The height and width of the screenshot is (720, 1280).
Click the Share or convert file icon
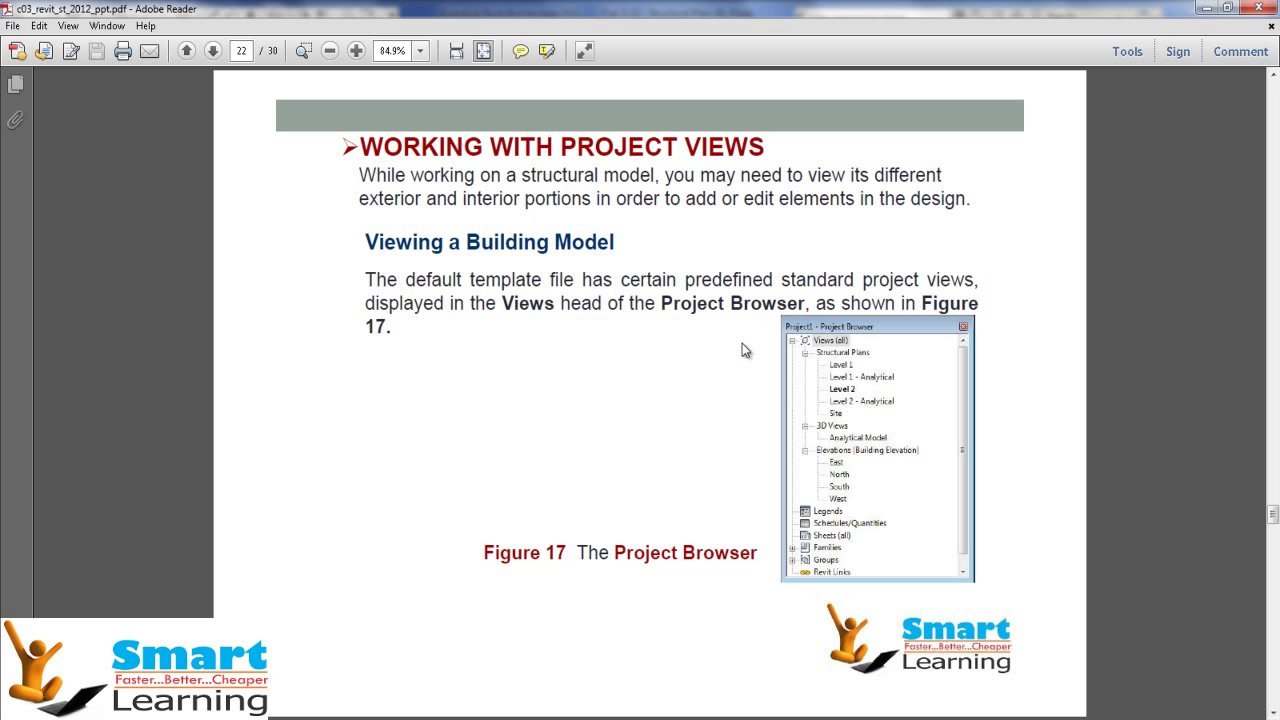click(x=44, y=51)
